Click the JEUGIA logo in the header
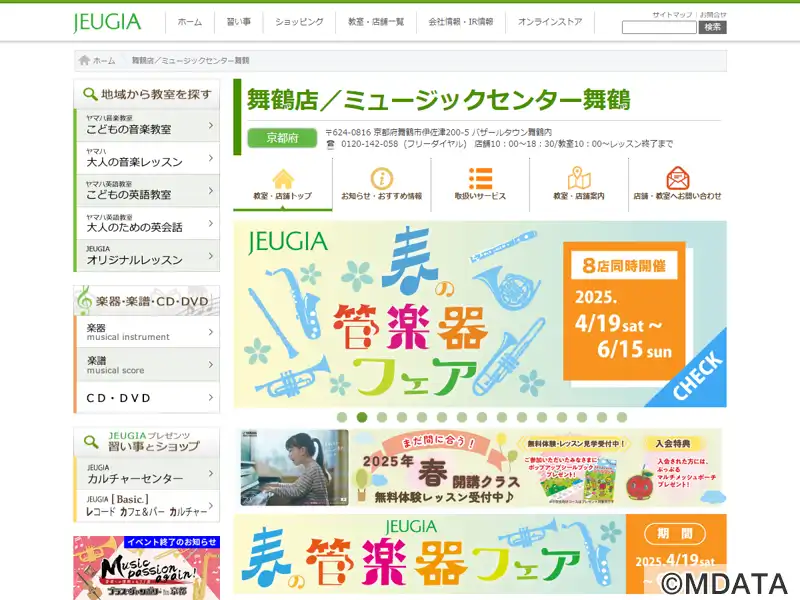 click(107, 22)
